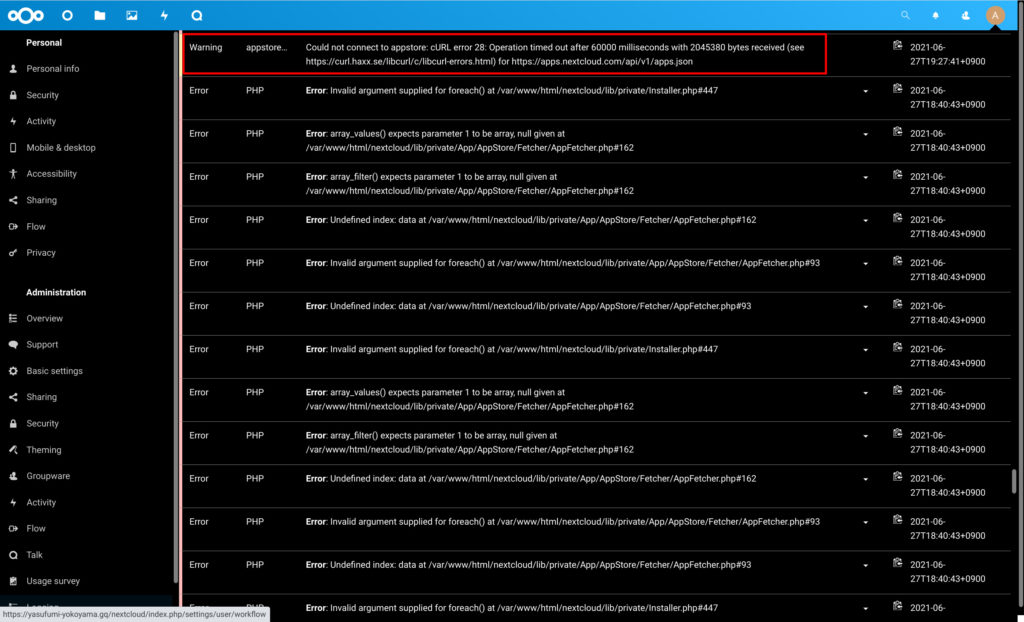This screenshot has width=1024, height=622.
Task: Open the contacts menu icon
Action: coord(966,15)
